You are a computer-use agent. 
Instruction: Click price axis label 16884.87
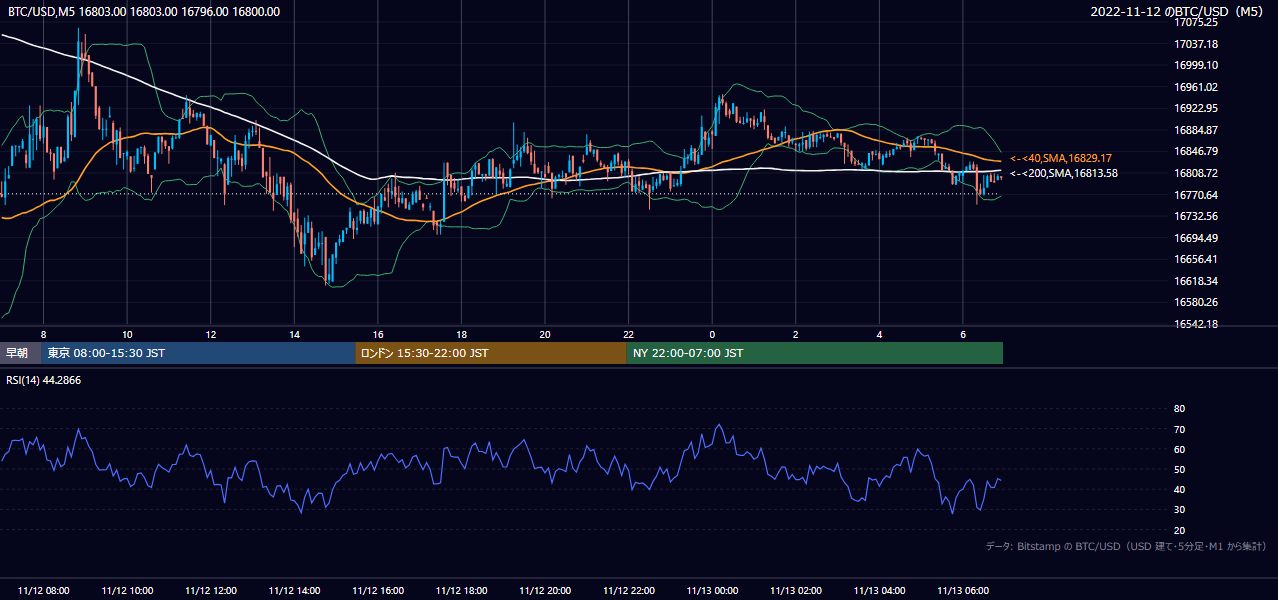pos(1195,130)
